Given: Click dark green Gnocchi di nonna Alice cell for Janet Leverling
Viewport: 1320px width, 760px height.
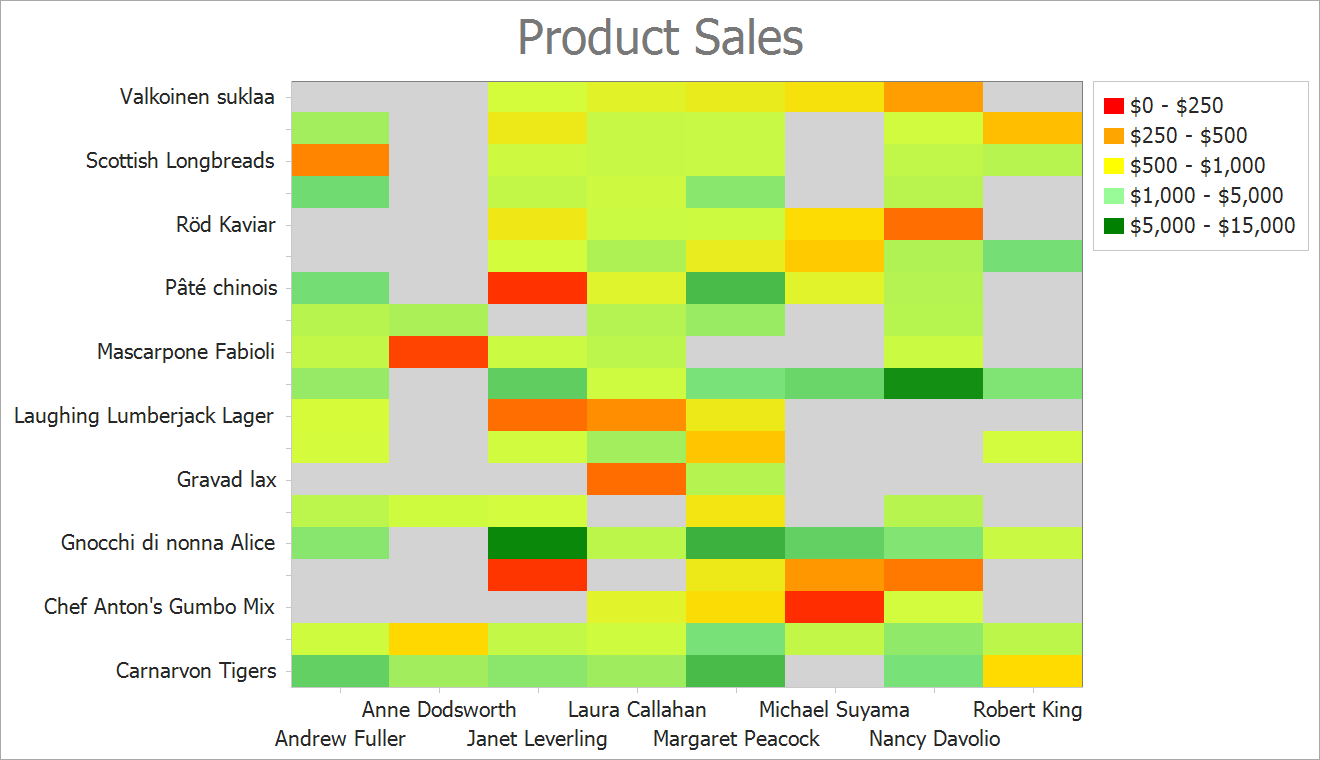Looking at the screenshot, I should click(x=537, y=543).
